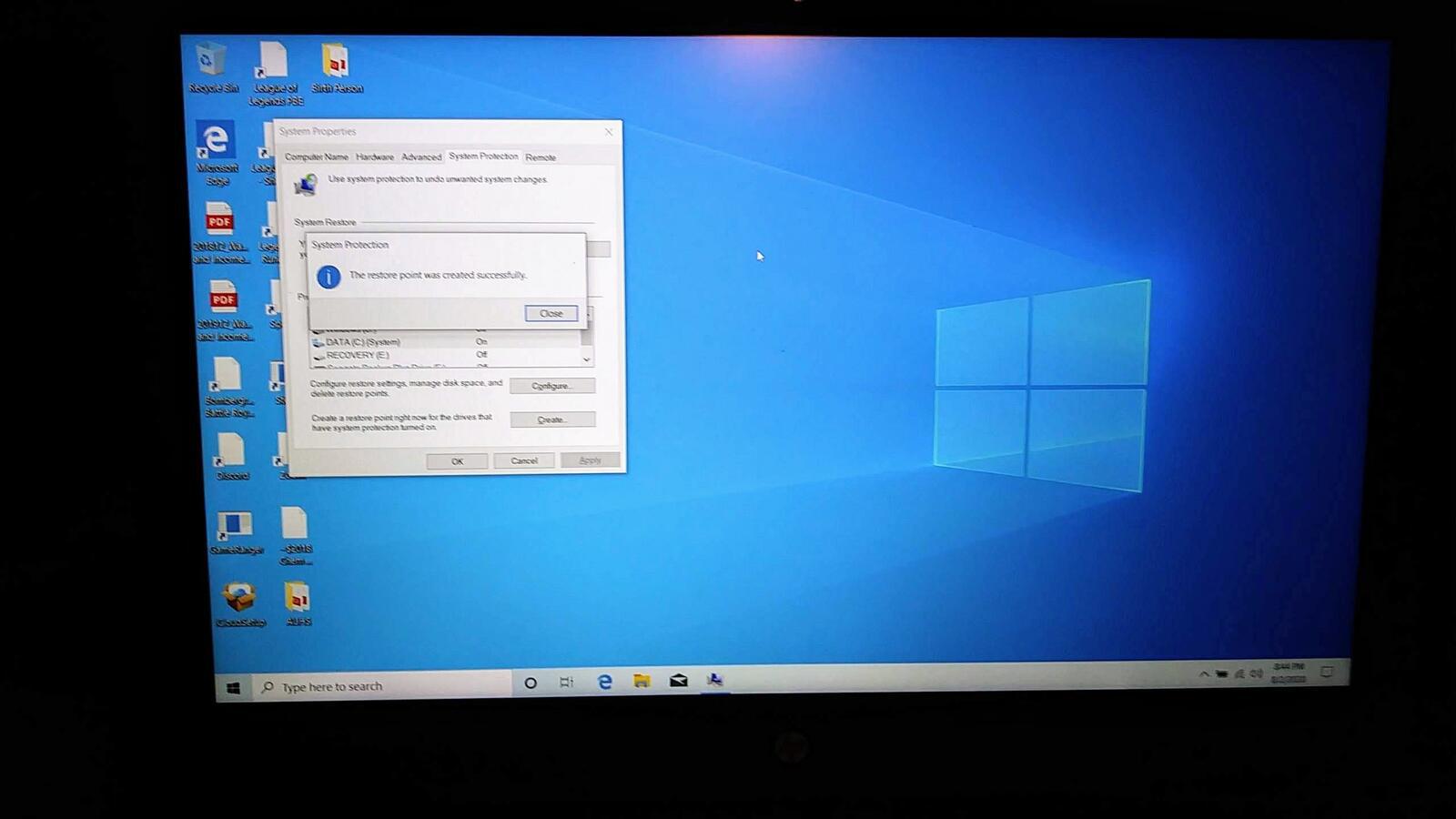Viewport: 1456px width, 819px height.
Task: Select the System Properties taskbar icon
Action: [715, 680]
